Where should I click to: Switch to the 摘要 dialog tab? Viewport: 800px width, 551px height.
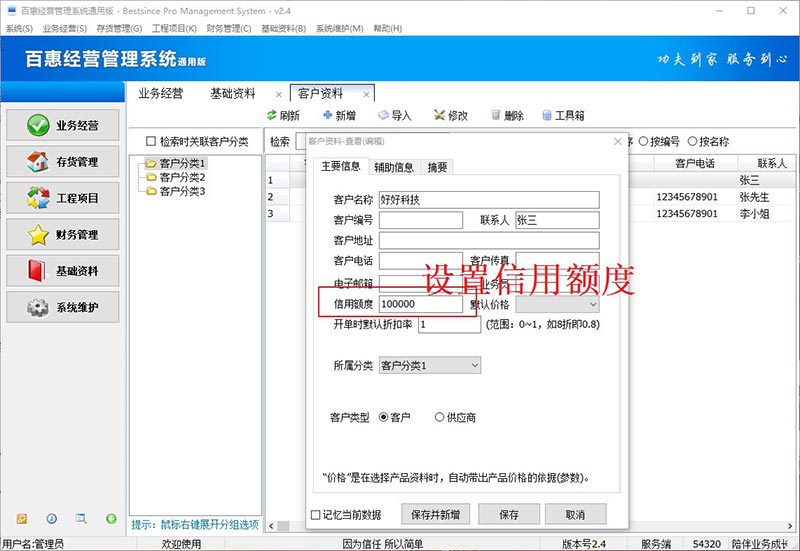pyautogui.click(x=437, y=167)
